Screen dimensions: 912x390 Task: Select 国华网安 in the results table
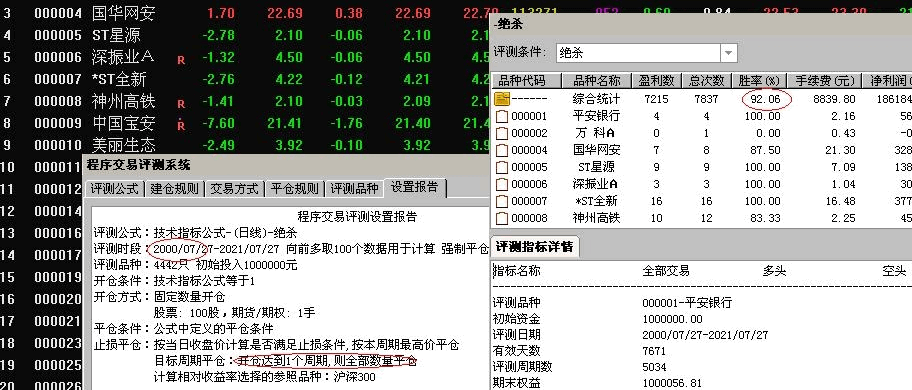point(596,150)
